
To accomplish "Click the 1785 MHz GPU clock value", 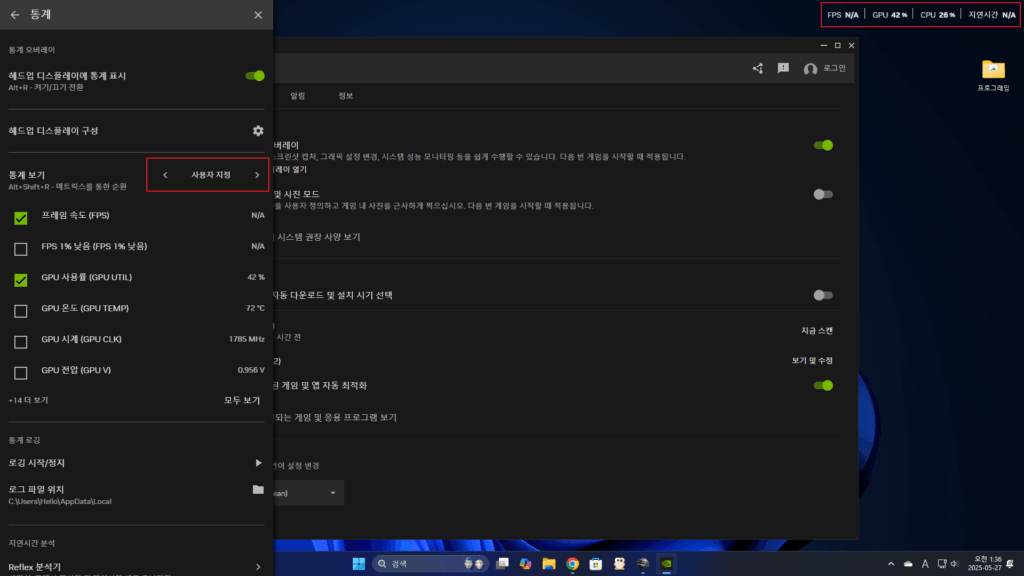I will click(x=247, y=339).
